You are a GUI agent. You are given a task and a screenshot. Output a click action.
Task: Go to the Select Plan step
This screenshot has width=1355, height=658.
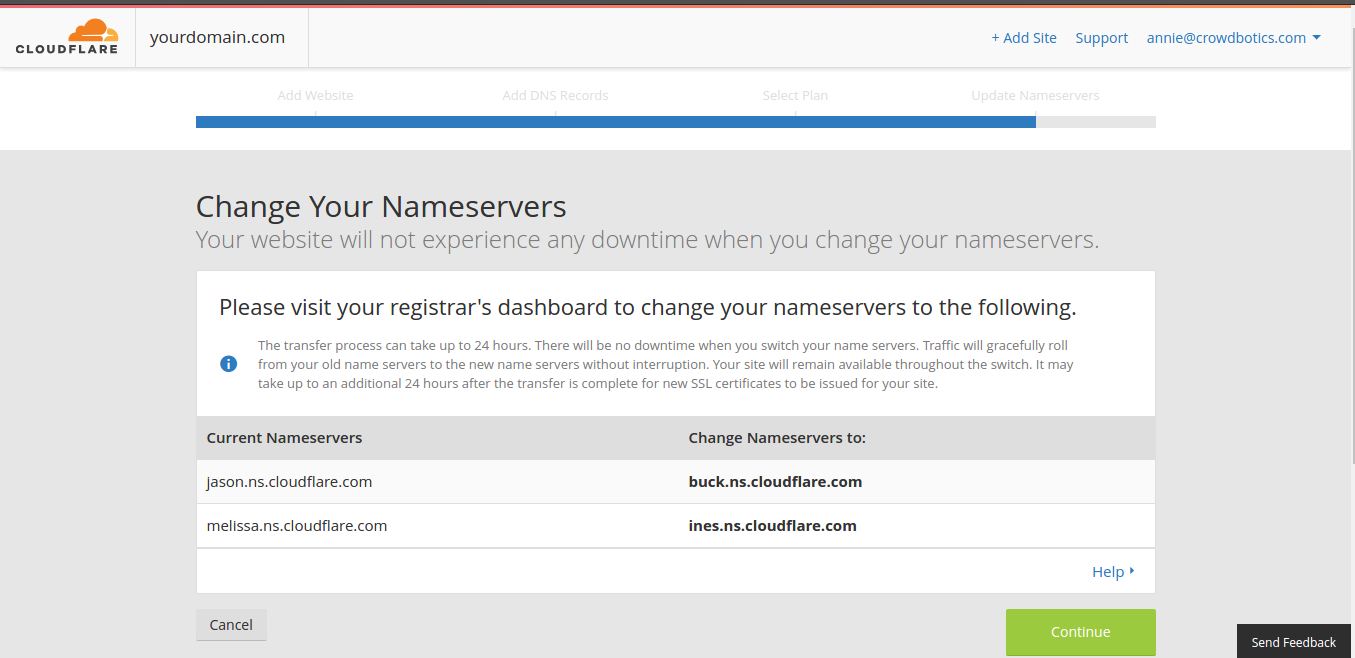click(x=795, y=95)
